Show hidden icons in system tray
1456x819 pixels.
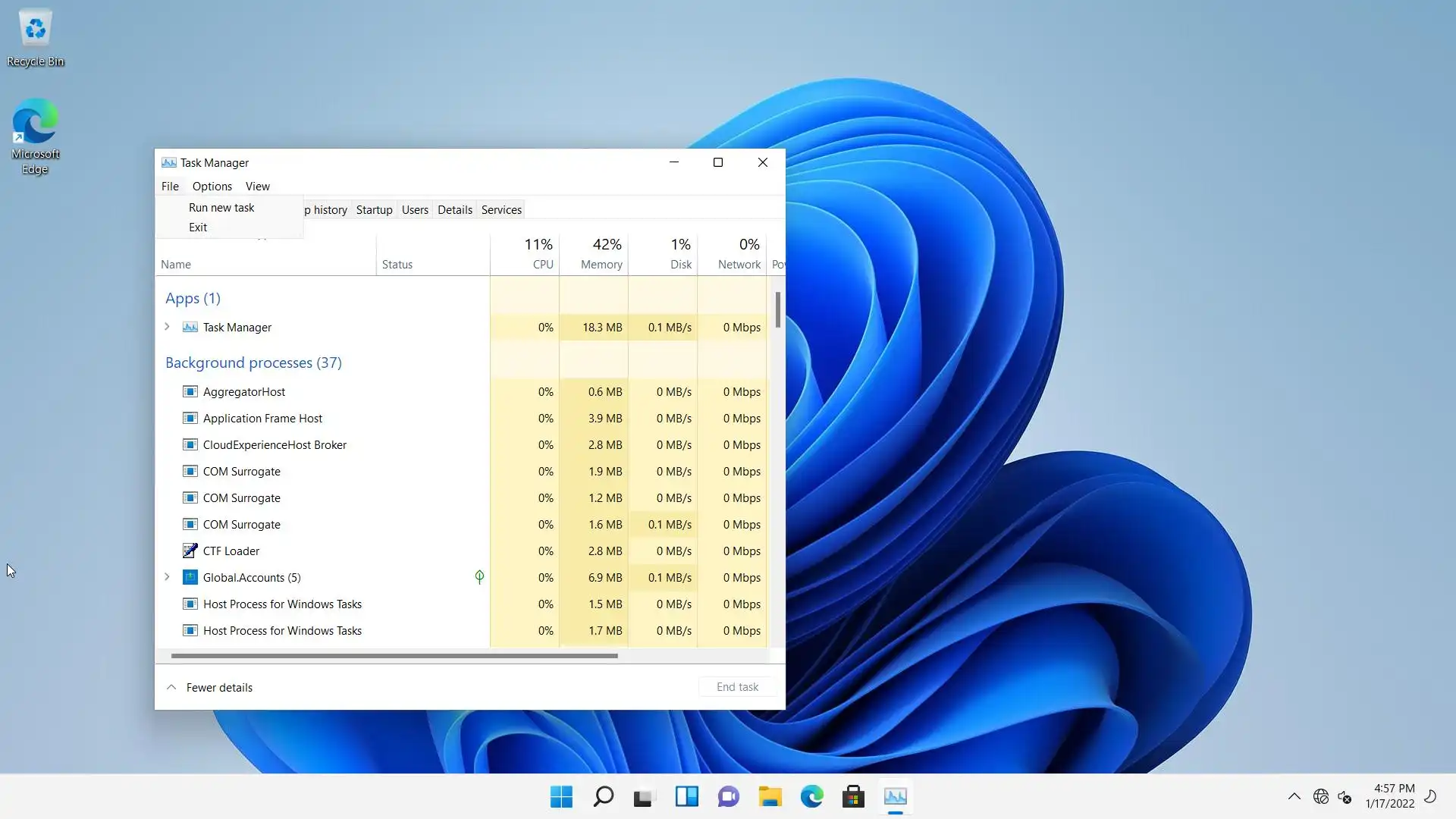pos(1294,797)
